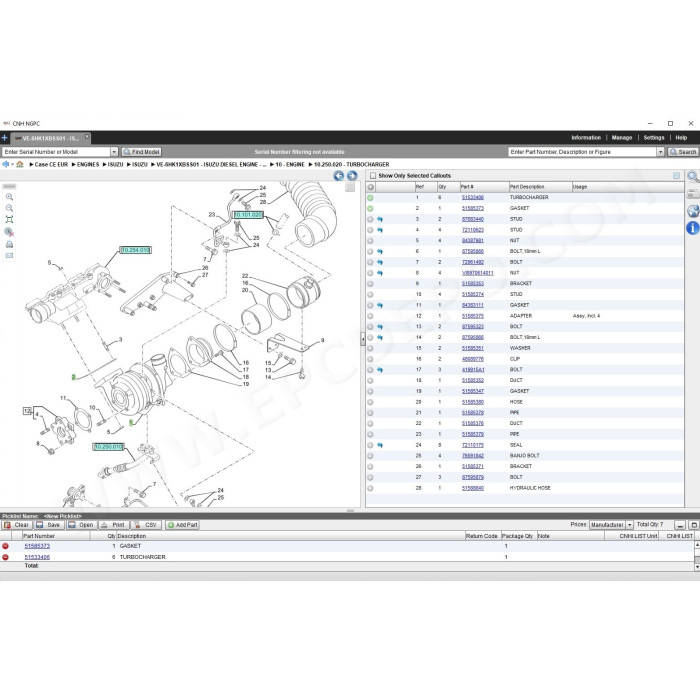The image size is (700, 700).
Task: Open the Manage menu
Action: [x=621, y=138]
